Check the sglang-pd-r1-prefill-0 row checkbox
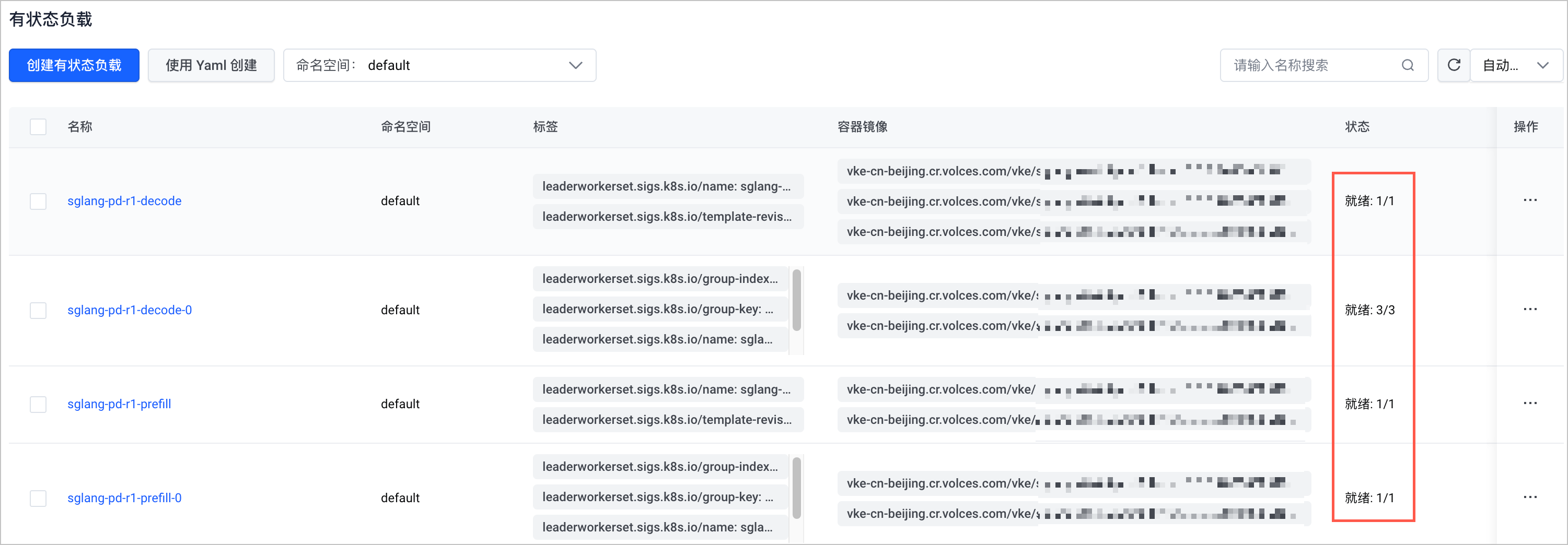The width and height of the screenshot is (1568, 545). [x=38, y=498]
